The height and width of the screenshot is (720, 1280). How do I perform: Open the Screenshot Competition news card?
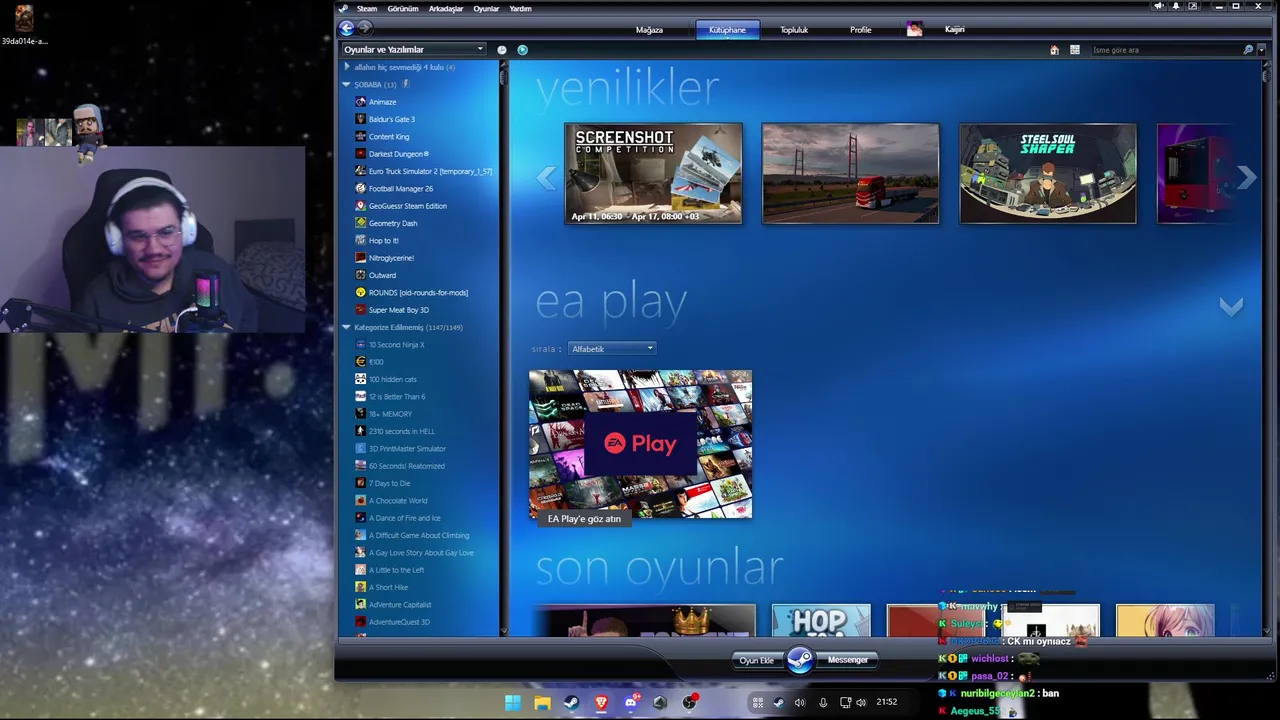point(653,173)
